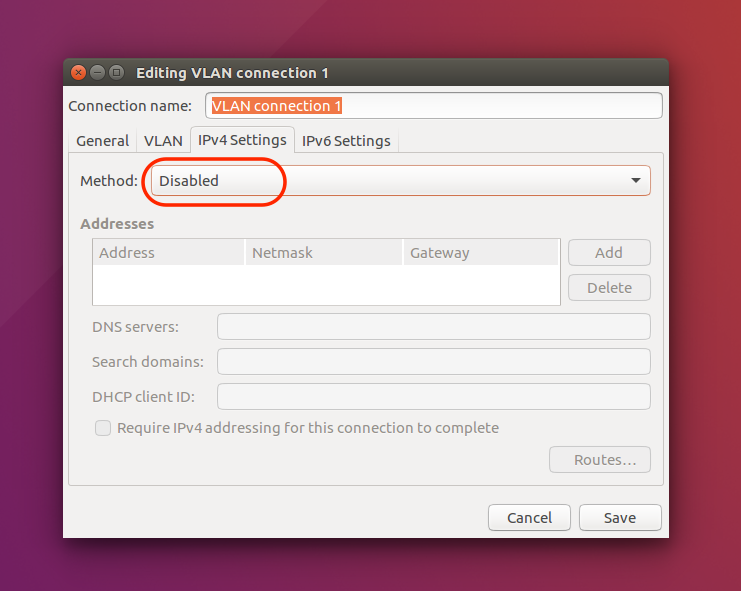The width and height of the screenshot is (741, 591).
Task: Cancel editing the connection
Action: click(x=529, y=518)
